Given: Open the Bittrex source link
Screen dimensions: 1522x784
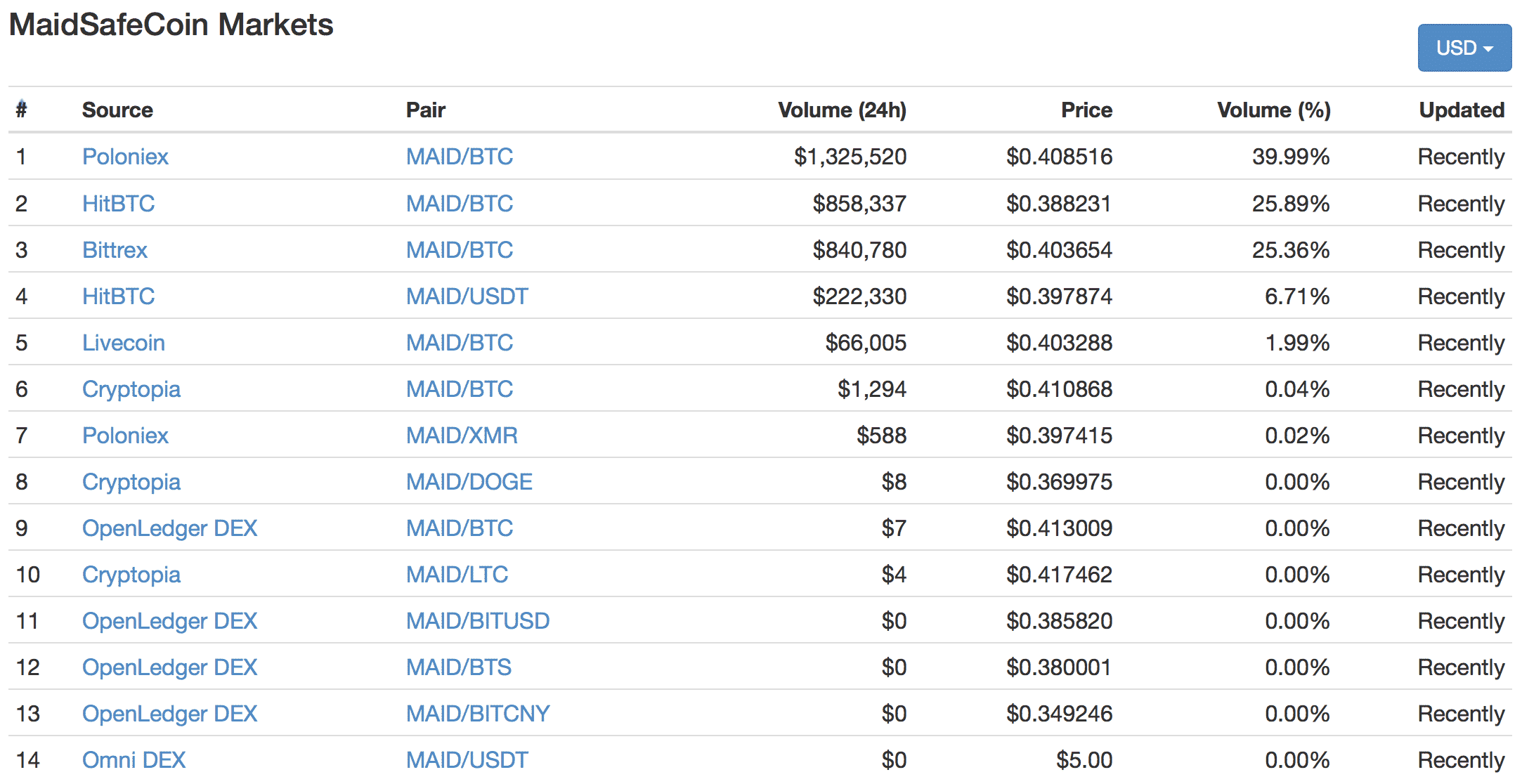Looking at the screenshot, I should pos(115,249).
